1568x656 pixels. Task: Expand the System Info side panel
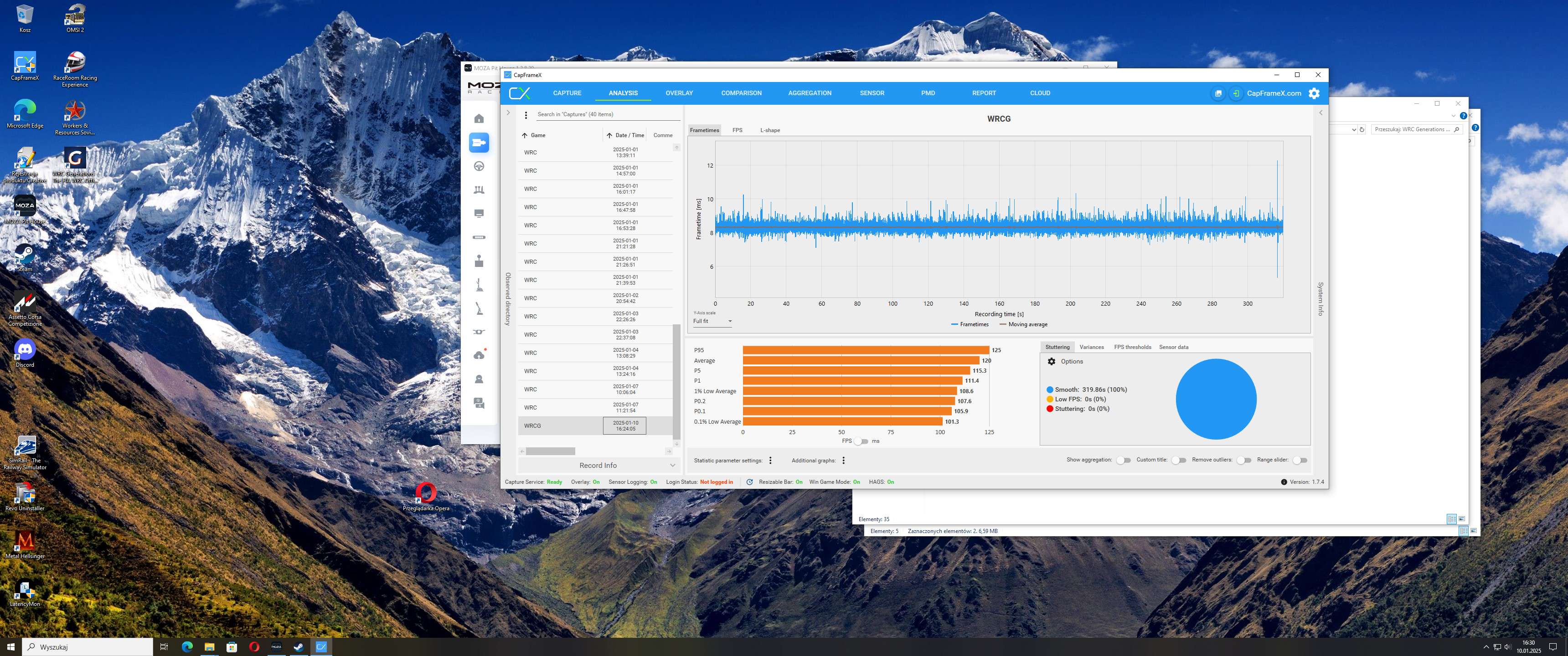click(x=1320, y=113)
